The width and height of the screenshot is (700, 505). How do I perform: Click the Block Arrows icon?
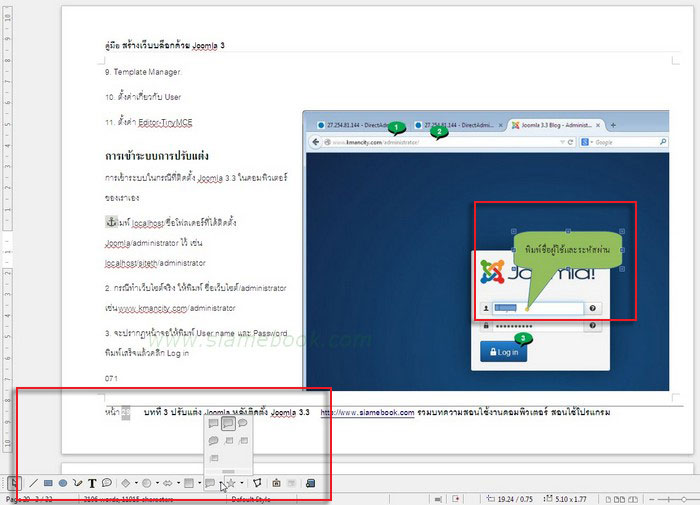(167, 483)
